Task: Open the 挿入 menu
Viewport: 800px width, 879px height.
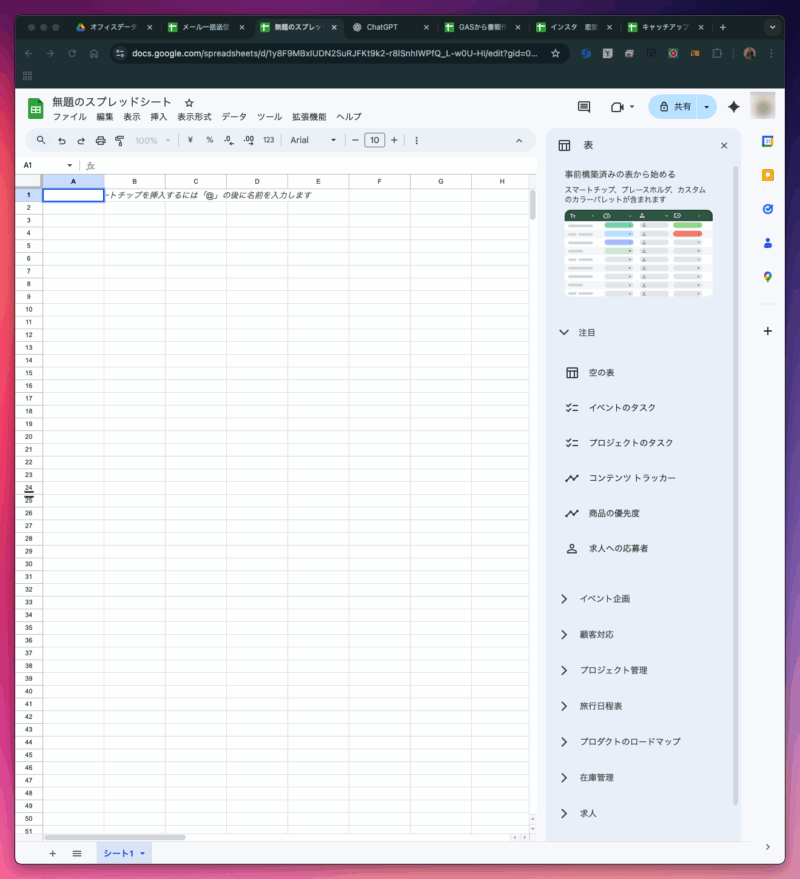Action: pos(158,117)
